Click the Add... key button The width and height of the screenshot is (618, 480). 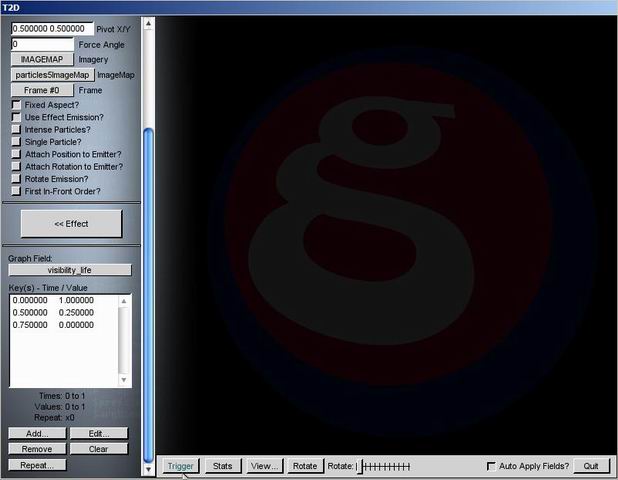(x=37, y=433)
